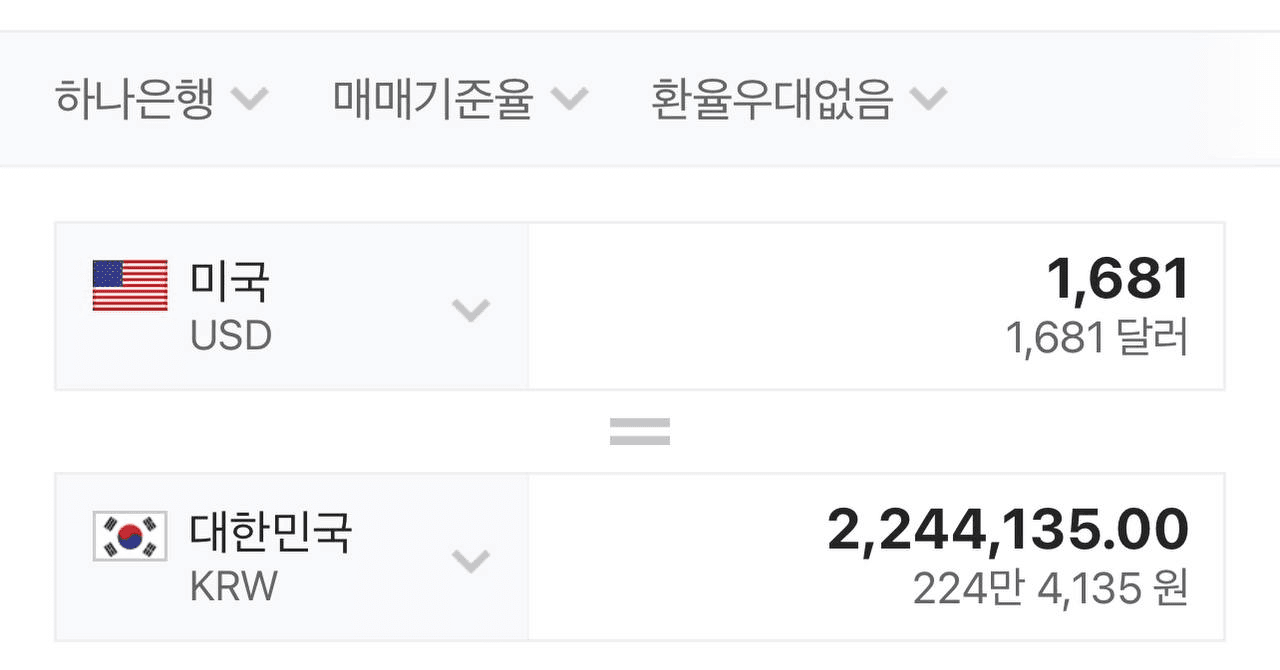The height and width of the screenshot is (670, 1280).
Task: Click the 1,681 USD amount field
Action: (876, 306)
